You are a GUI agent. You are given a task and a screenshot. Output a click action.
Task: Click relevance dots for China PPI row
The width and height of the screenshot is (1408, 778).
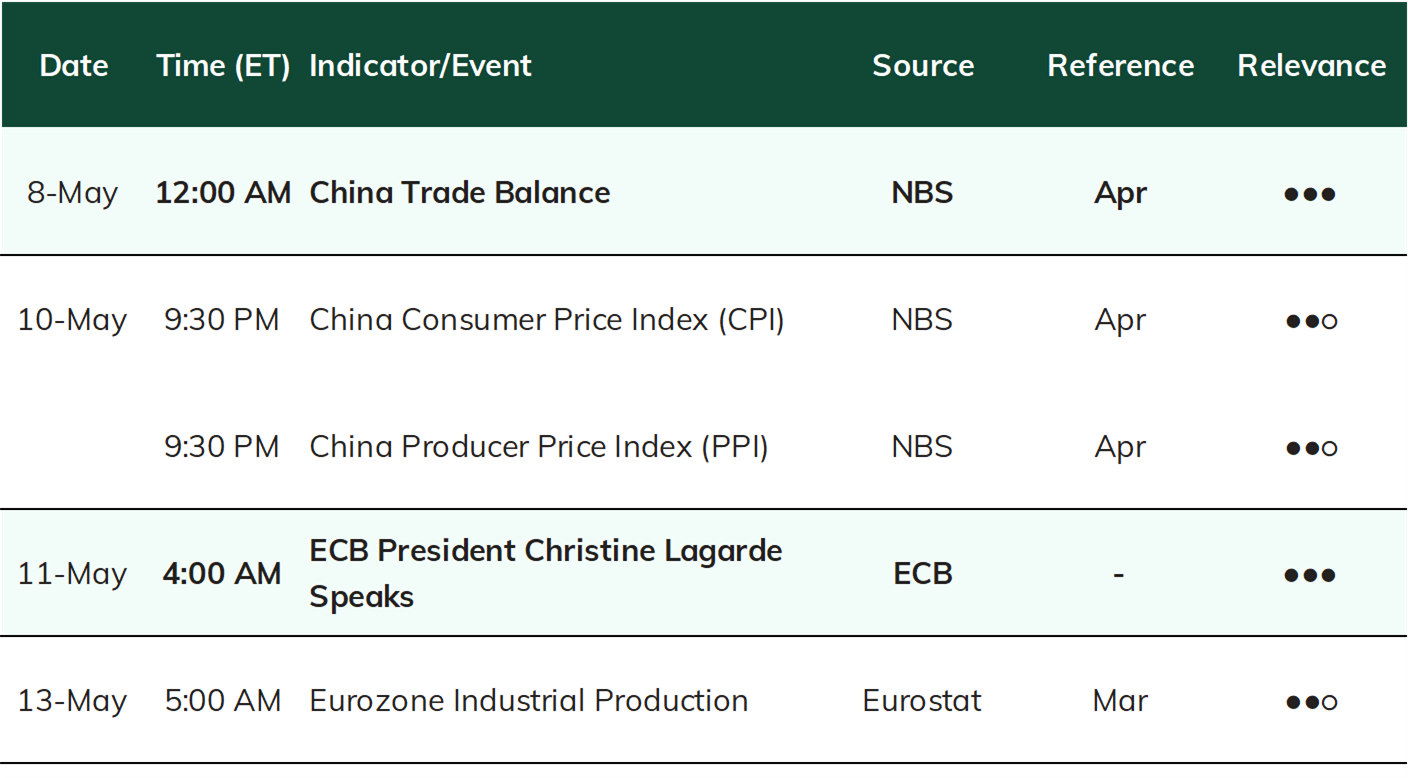pos(1311,448)
